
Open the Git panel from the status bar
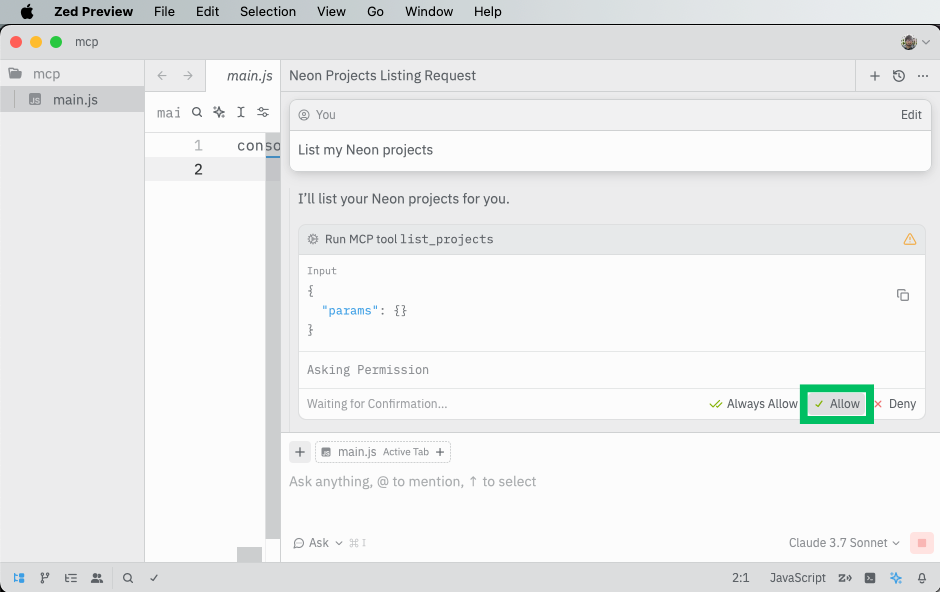44,578
